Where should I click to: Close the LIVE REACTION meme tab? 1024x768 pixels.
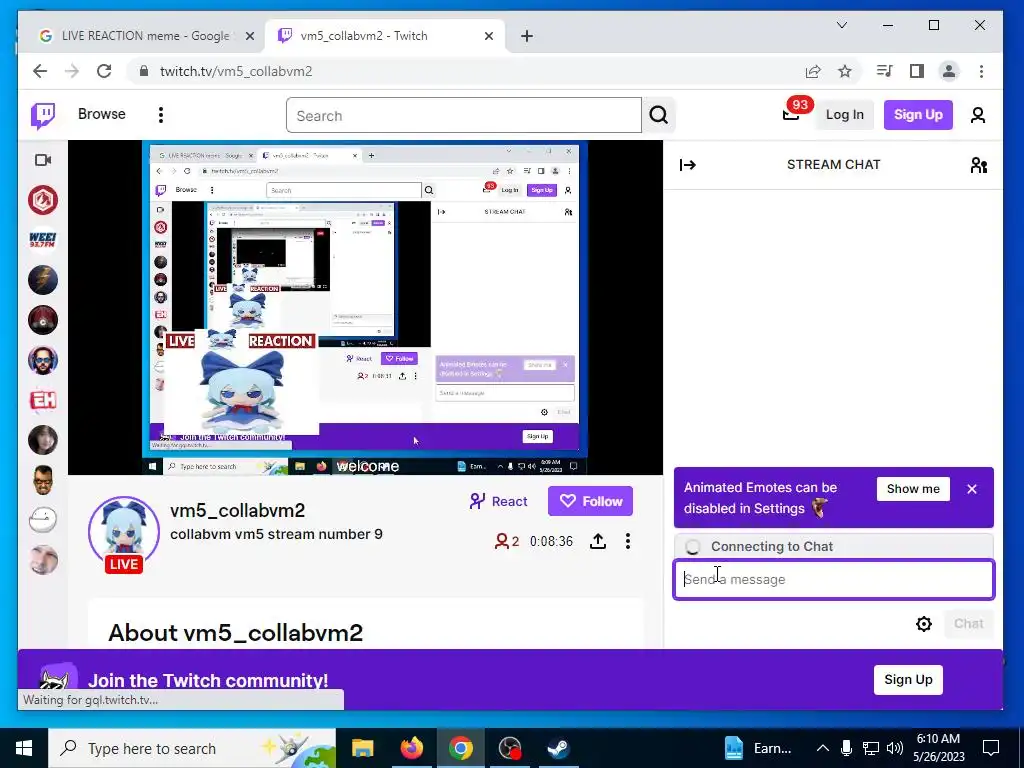(249, 36)
